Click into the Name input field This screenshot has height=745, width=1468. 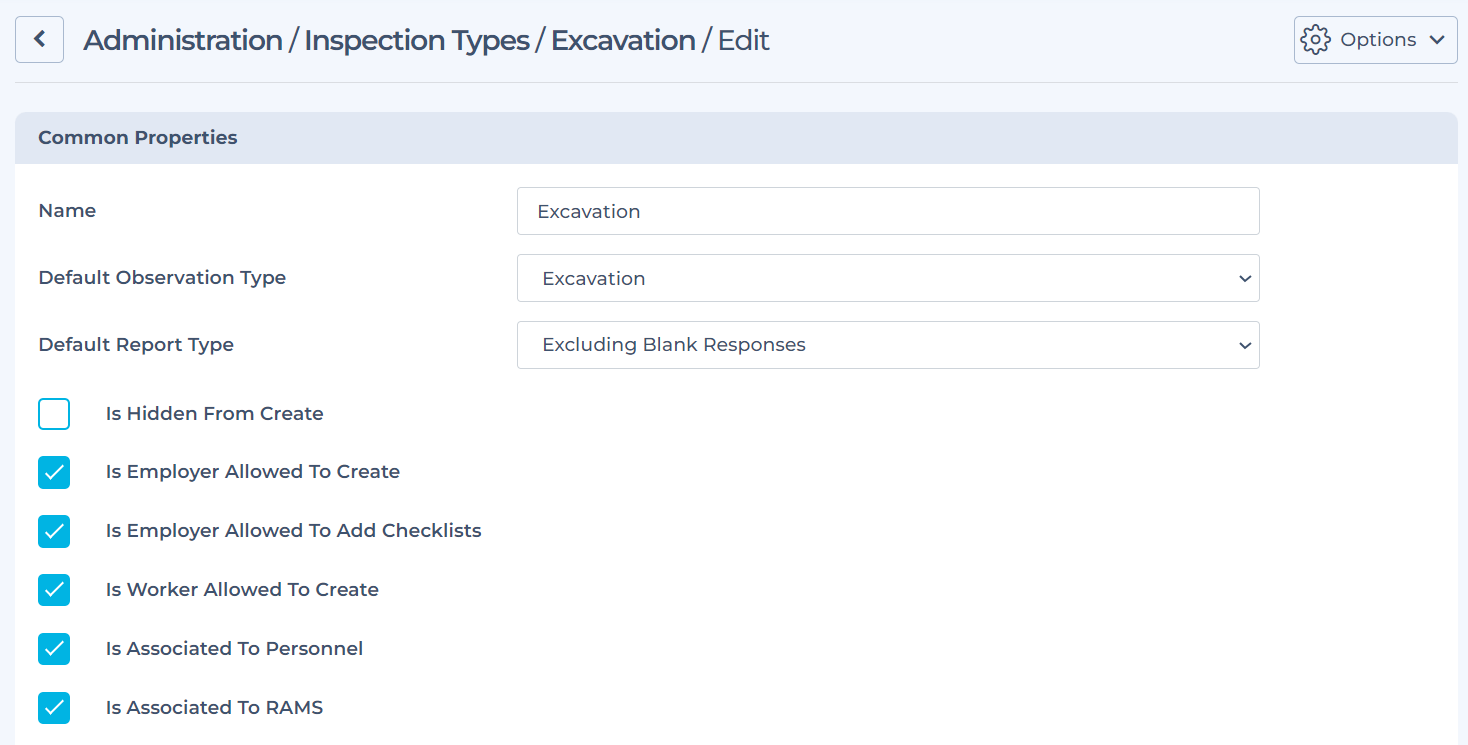click(x=888, y=211)
